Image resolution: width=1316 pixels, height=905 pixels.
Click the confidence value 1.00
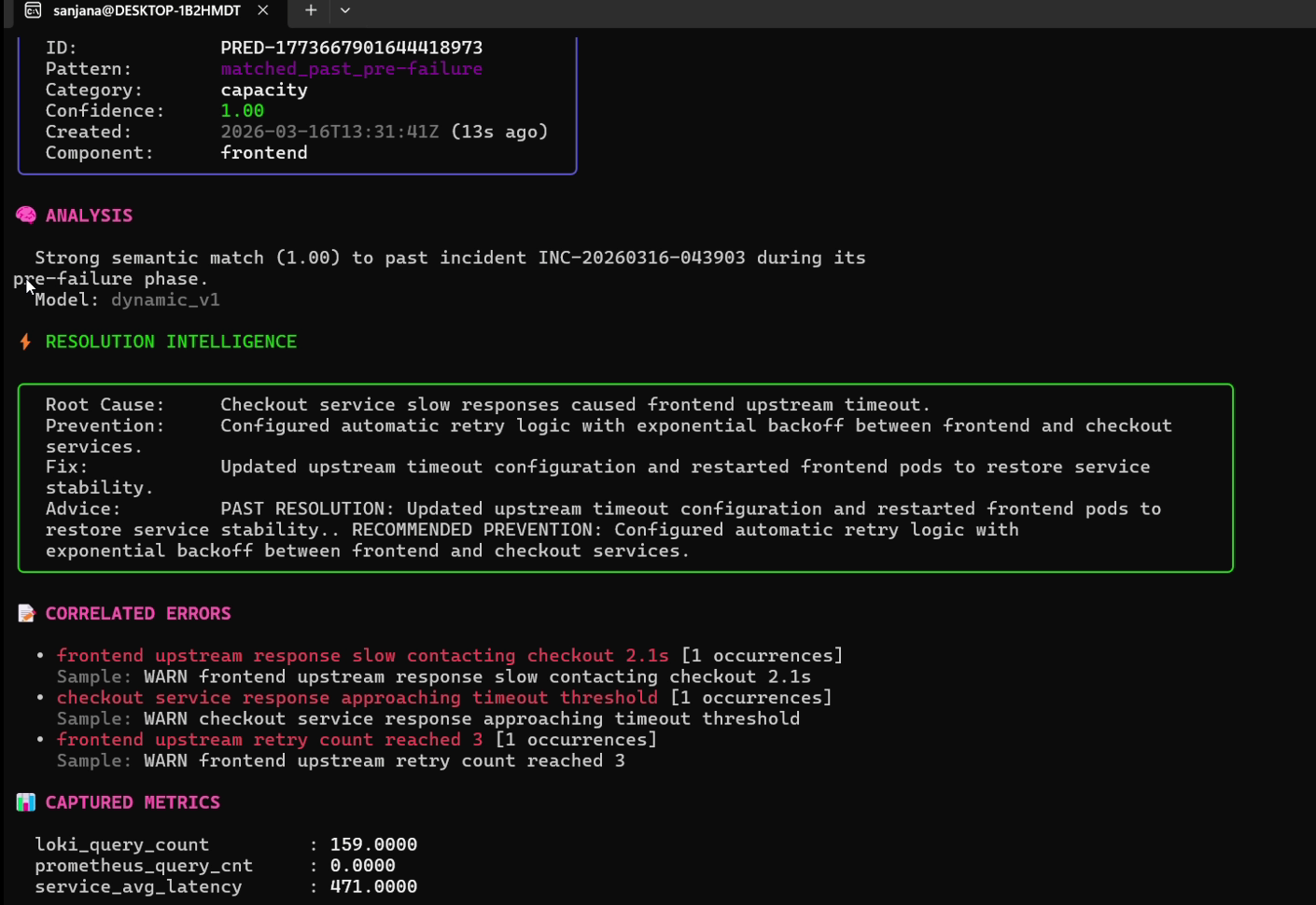click(243, 110)
